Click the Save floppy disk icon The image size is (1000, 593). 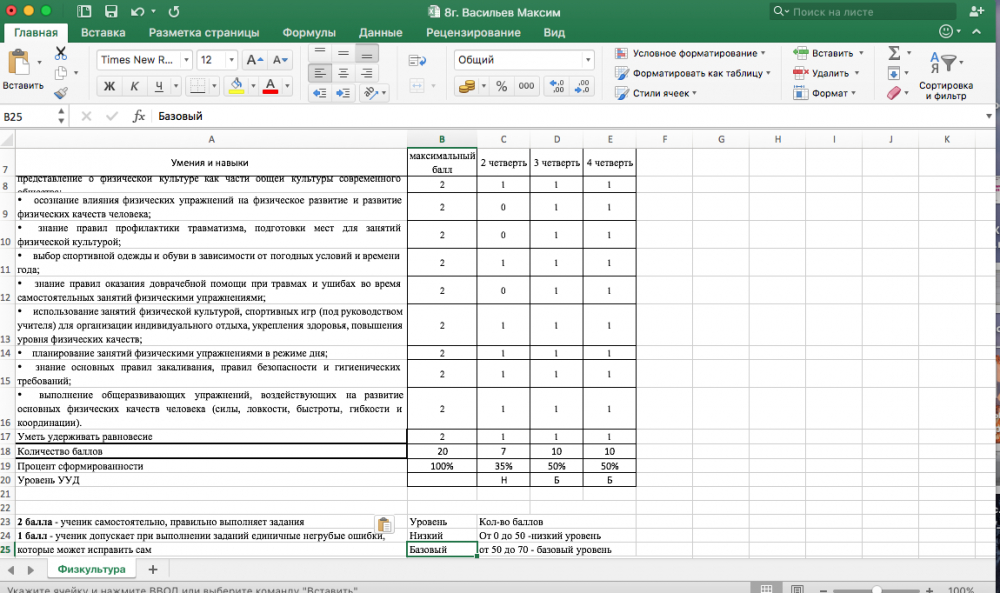[111, 11]
